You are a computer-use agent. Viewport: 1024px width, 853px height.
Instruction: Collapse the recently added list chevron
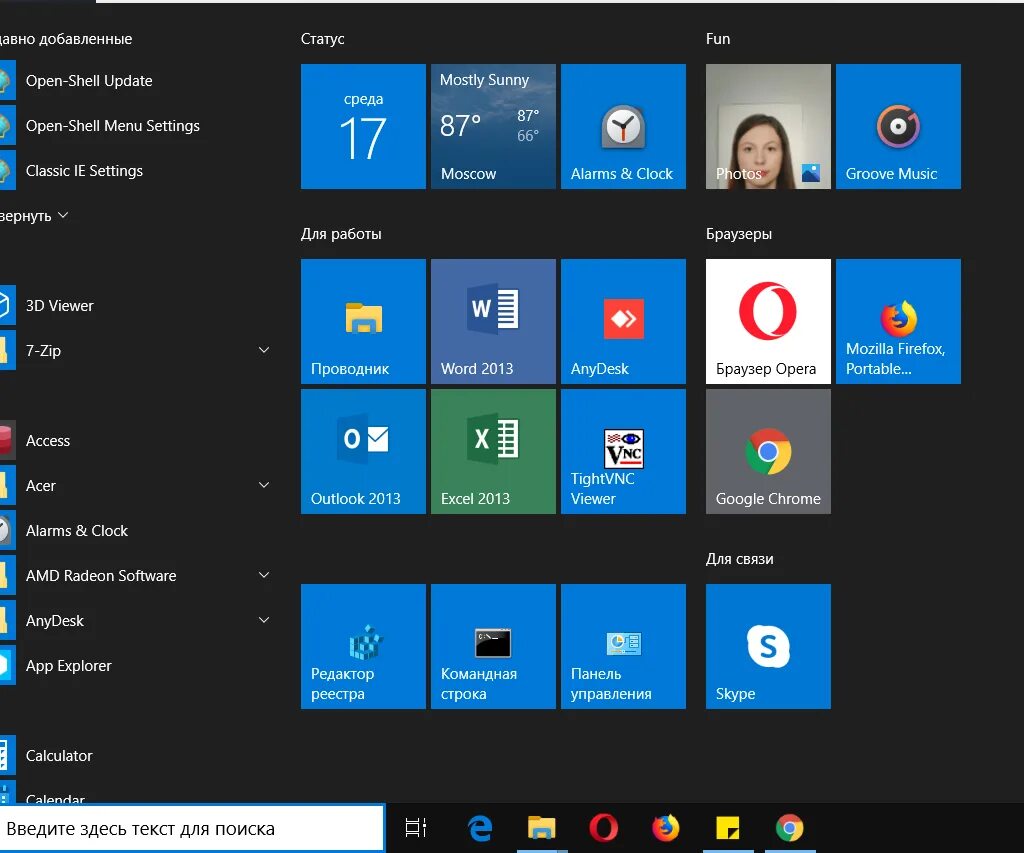tap(63, 215)
